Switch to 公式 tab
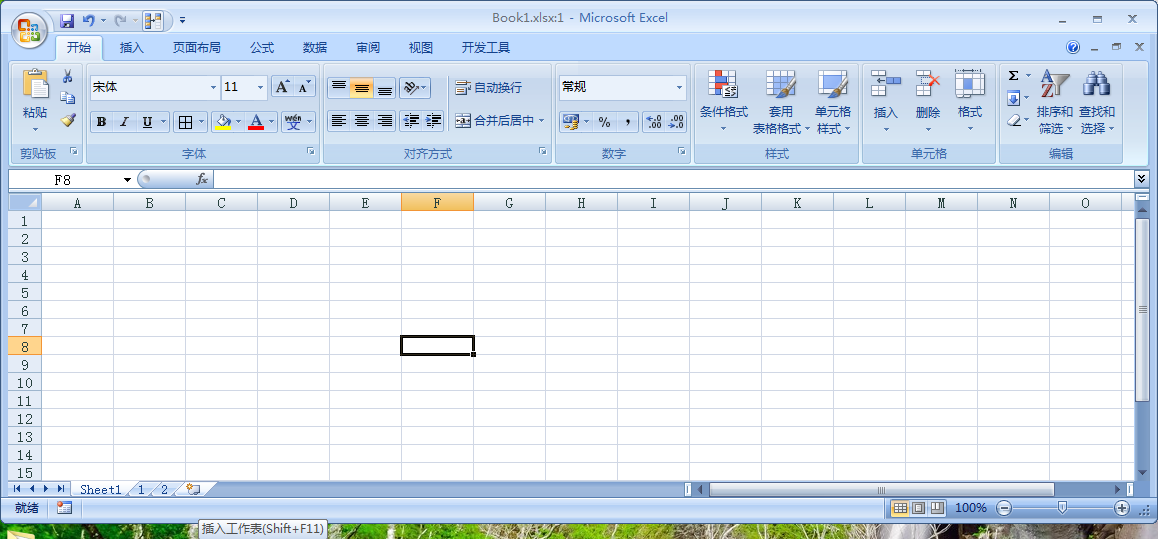Viewport: 1158px width, 539px height. 262,48
